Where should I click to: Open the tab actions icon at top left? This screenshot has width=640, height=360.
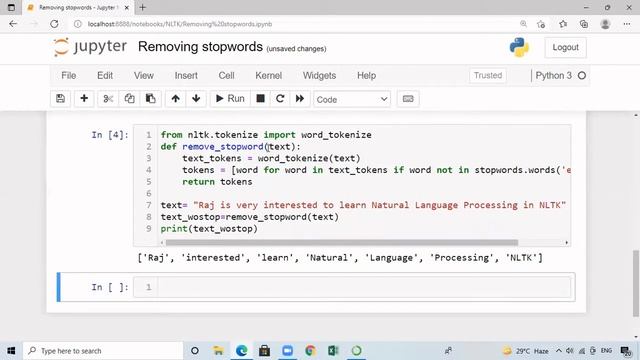pos(11,7)
